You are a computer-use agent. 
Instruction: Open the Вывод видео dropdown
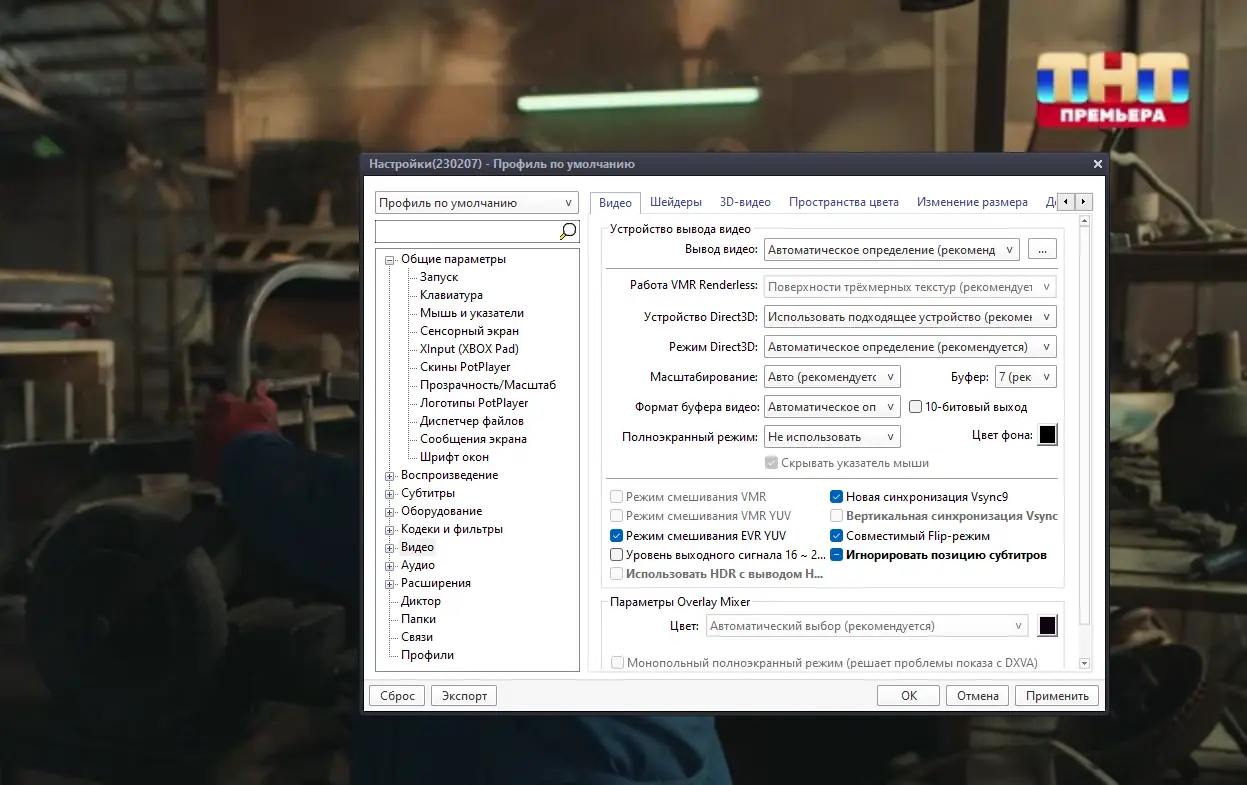coord(891,250)
